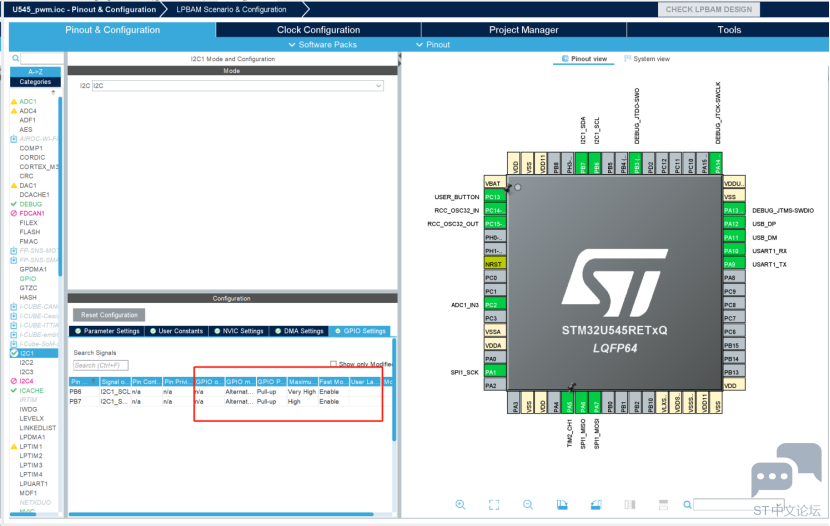Viewport: 830px width, 526px height.
Task: Select the PB7 row in GPIO table
Action: 230,402
